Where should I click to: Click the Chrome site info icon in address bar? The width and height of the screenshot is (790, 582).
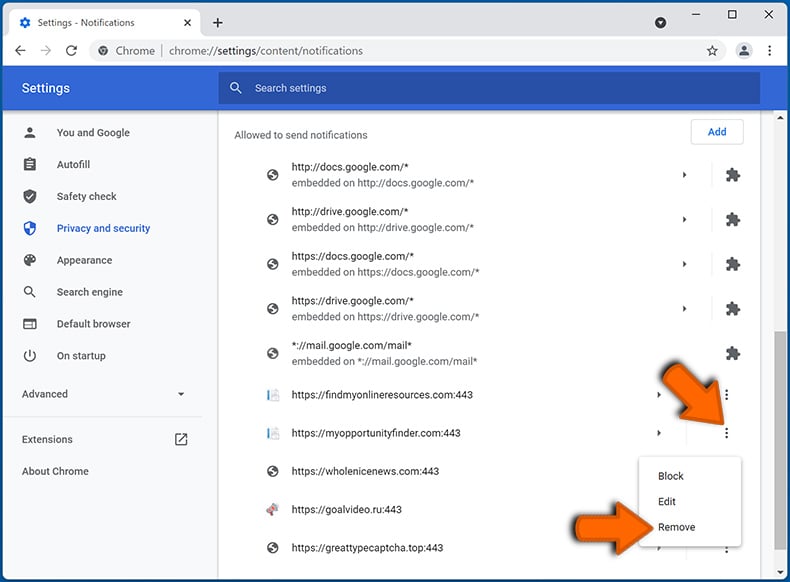coord(103,51)
